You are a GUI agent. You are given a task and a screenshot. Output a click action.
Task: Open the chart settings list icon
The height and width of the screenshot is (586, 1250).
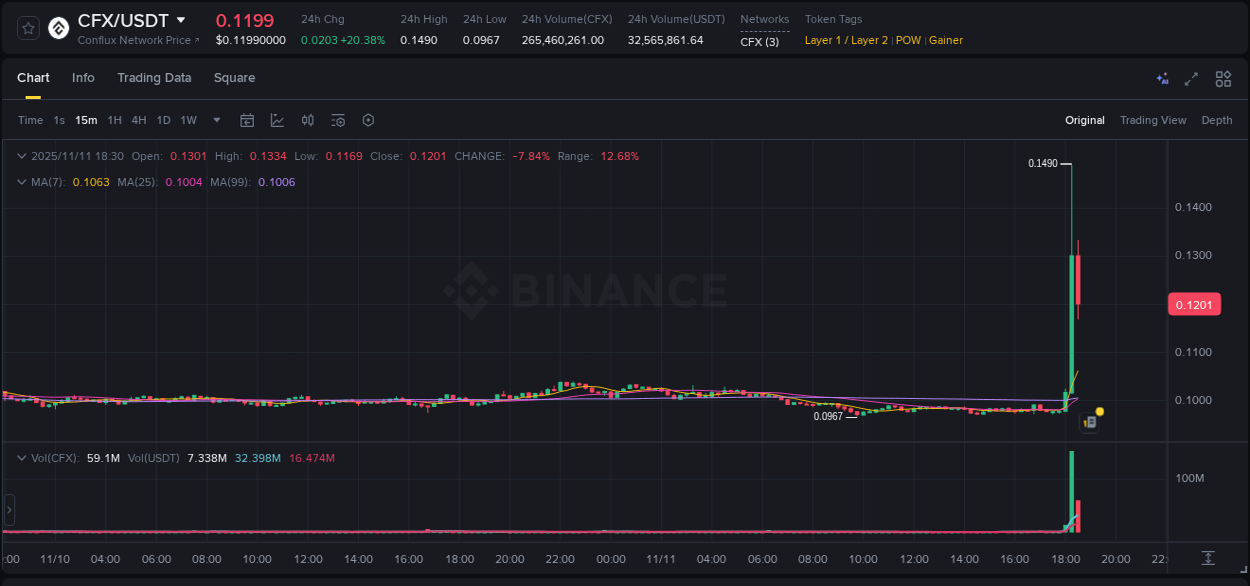tap(338, 120)
